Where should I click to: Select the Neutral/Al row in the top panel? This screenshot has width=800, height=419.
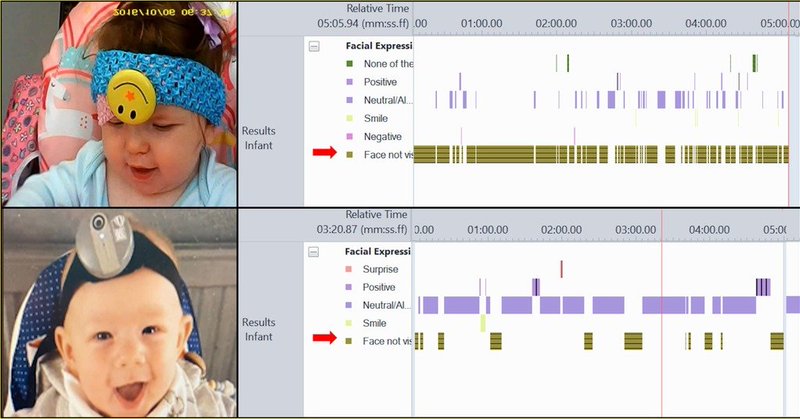point(388,100)
